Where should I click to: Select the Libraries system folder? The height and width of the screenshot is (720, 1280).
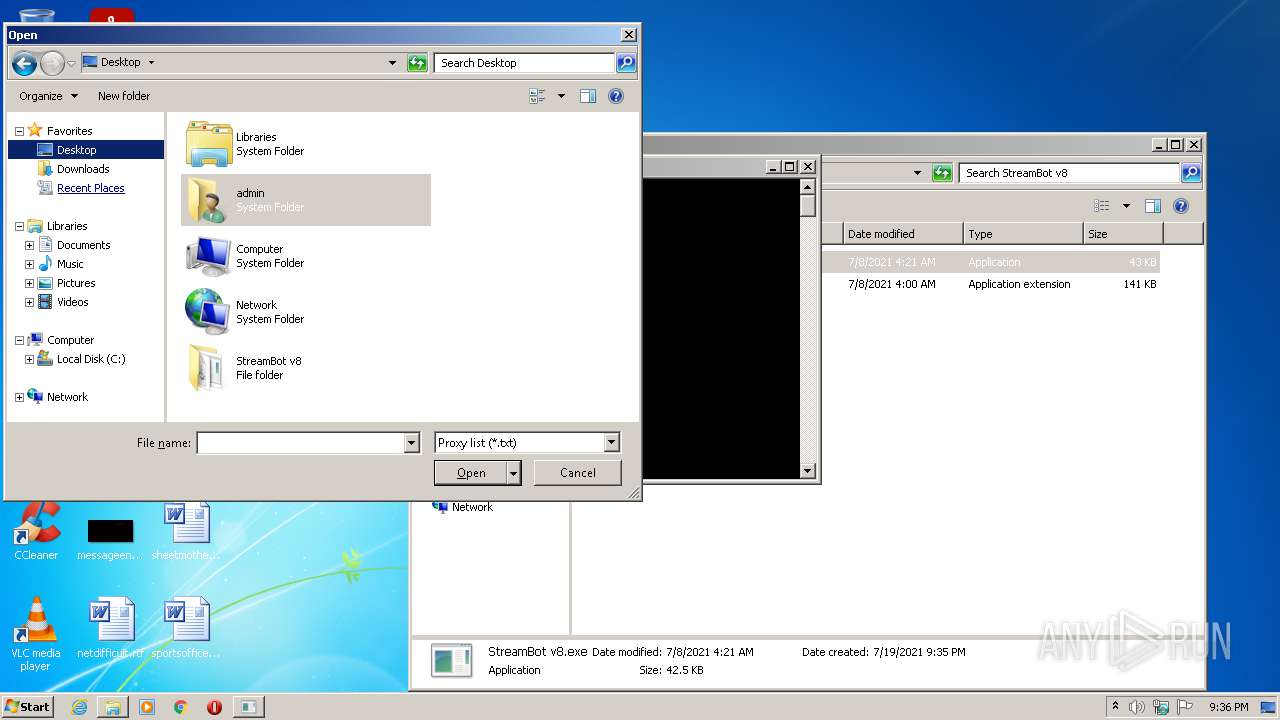[x=306, y=144]
